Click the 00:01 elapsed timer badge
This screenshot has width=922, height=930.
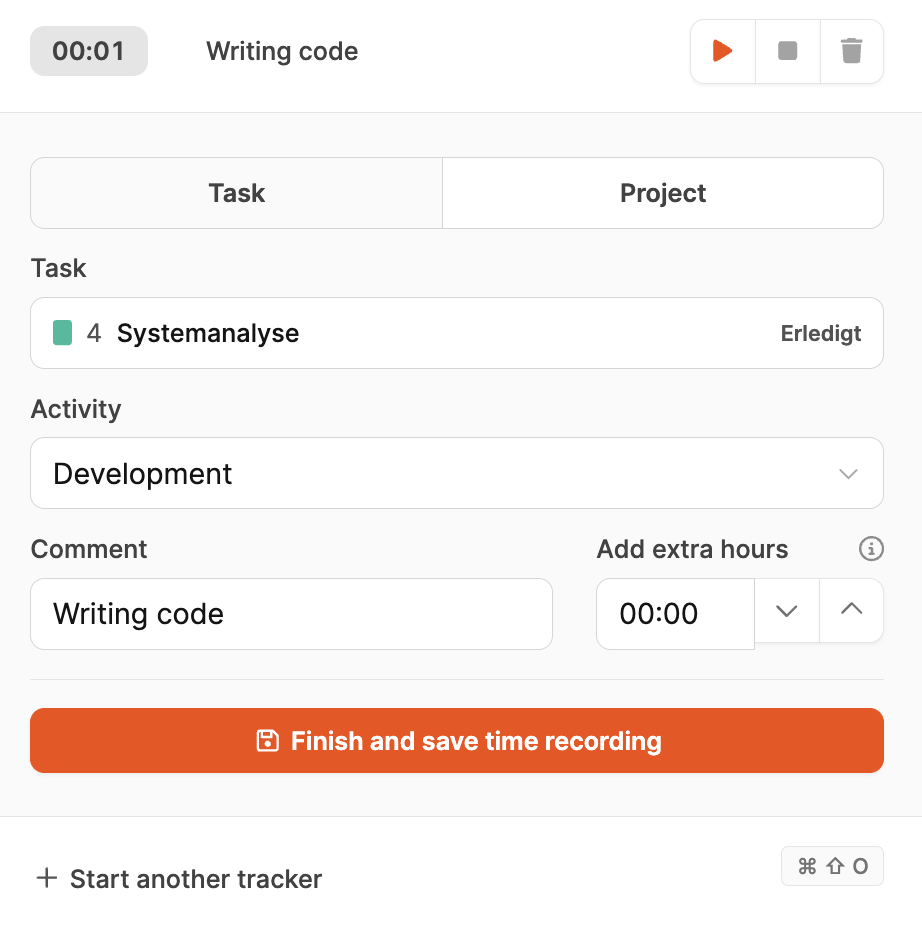click(x=89, y=51)
